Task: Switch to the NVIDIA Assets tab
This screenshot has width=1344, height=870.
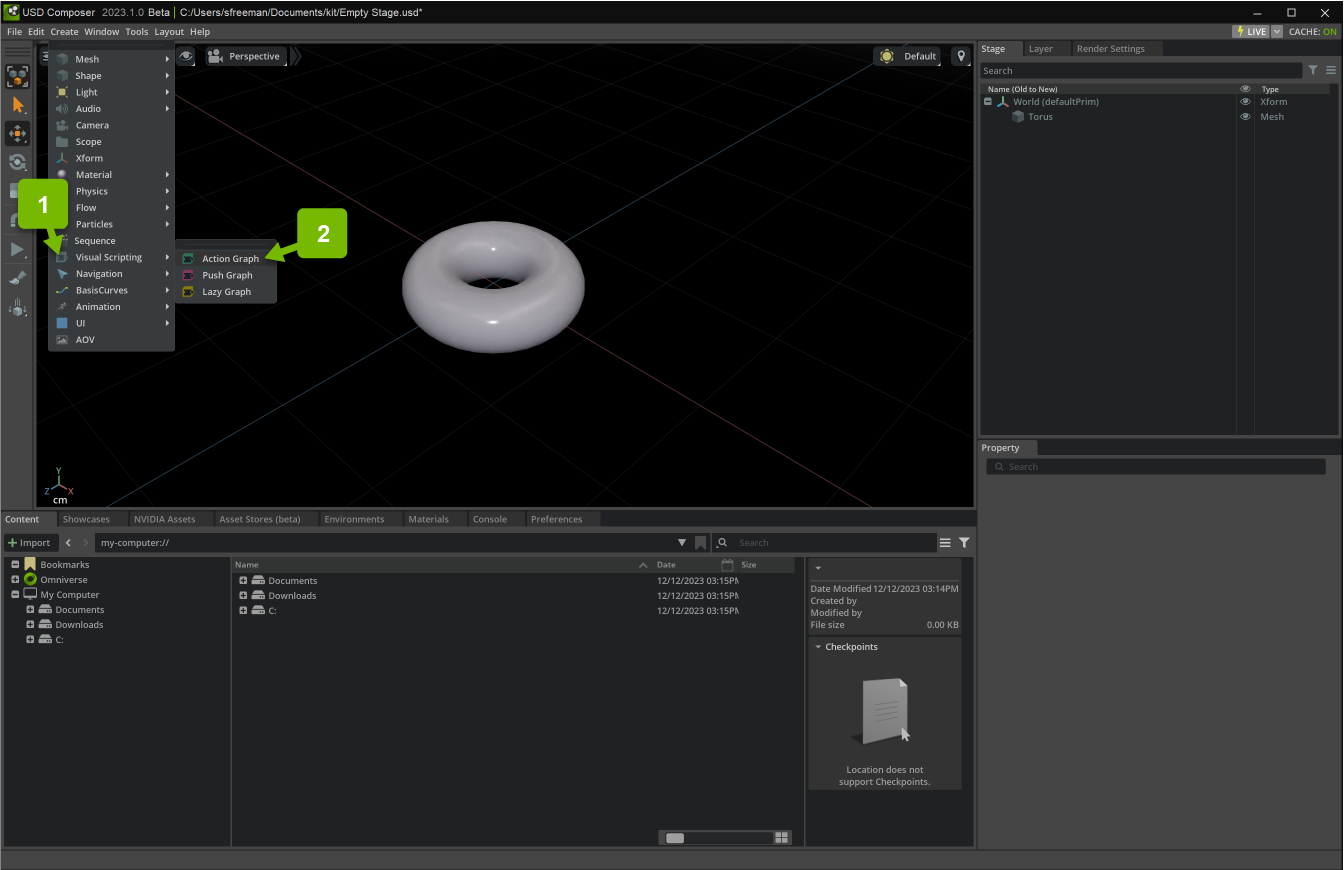Action: click(164, 519)
